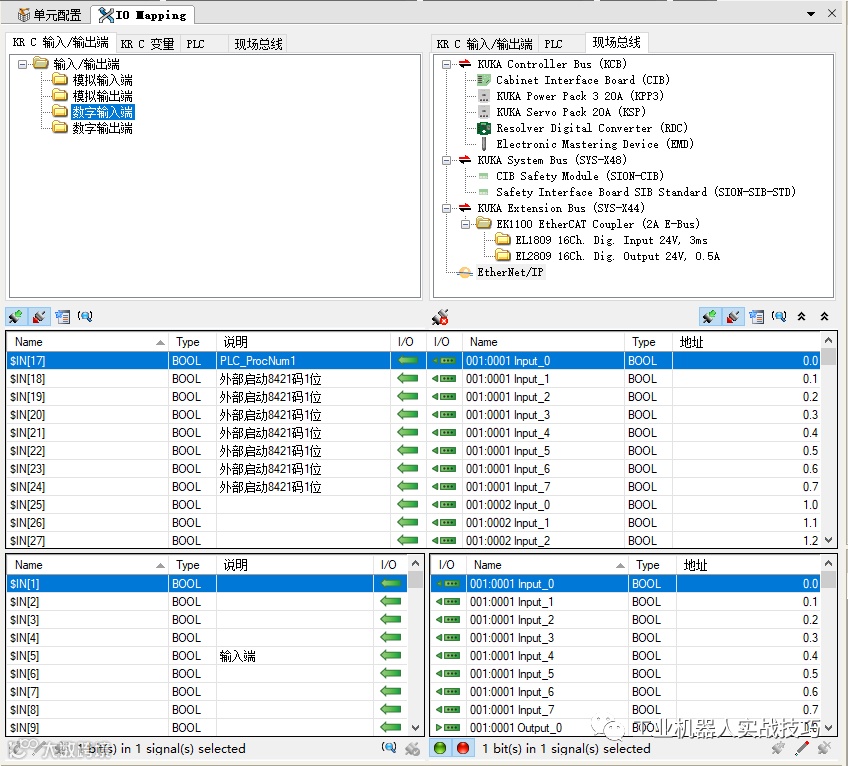
Task: Select the KUKA Controller Bus (KCB) node
Action: pos(552,64)
